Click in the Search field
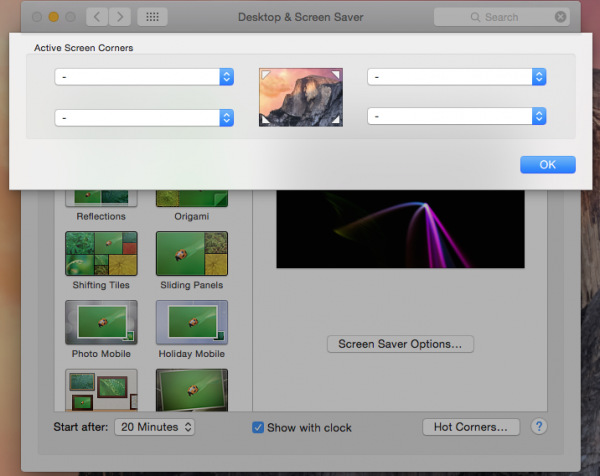 [x=500, y=17]
